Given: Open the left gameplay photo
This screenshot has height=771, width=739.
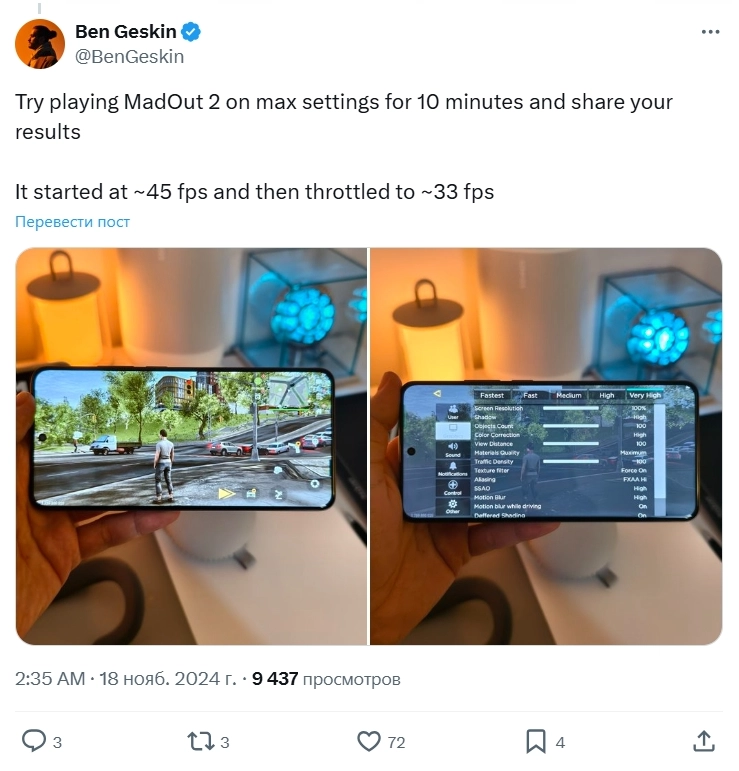Looking at the screenshot, I should pyautogui.click(x=191, y=446).
